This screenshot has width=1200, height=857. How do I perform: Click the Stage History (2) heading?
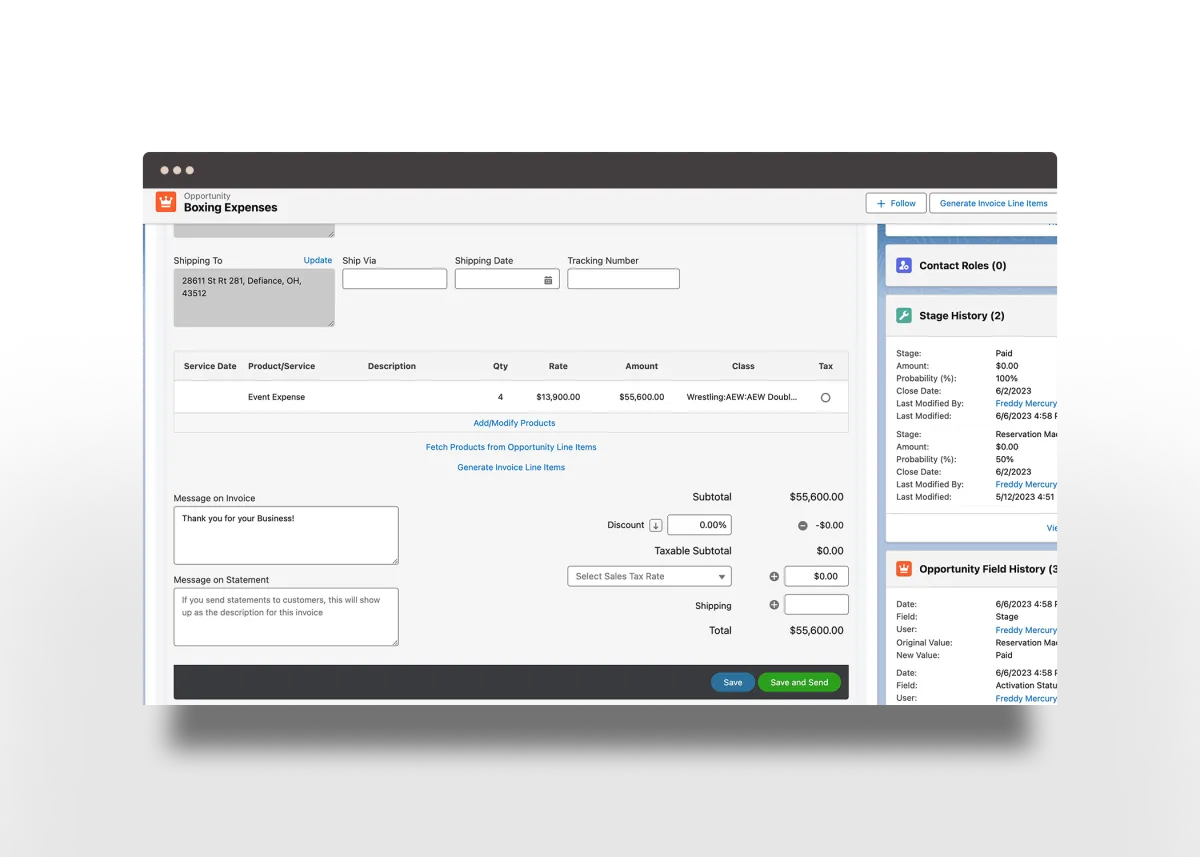(x=961, y=316)
